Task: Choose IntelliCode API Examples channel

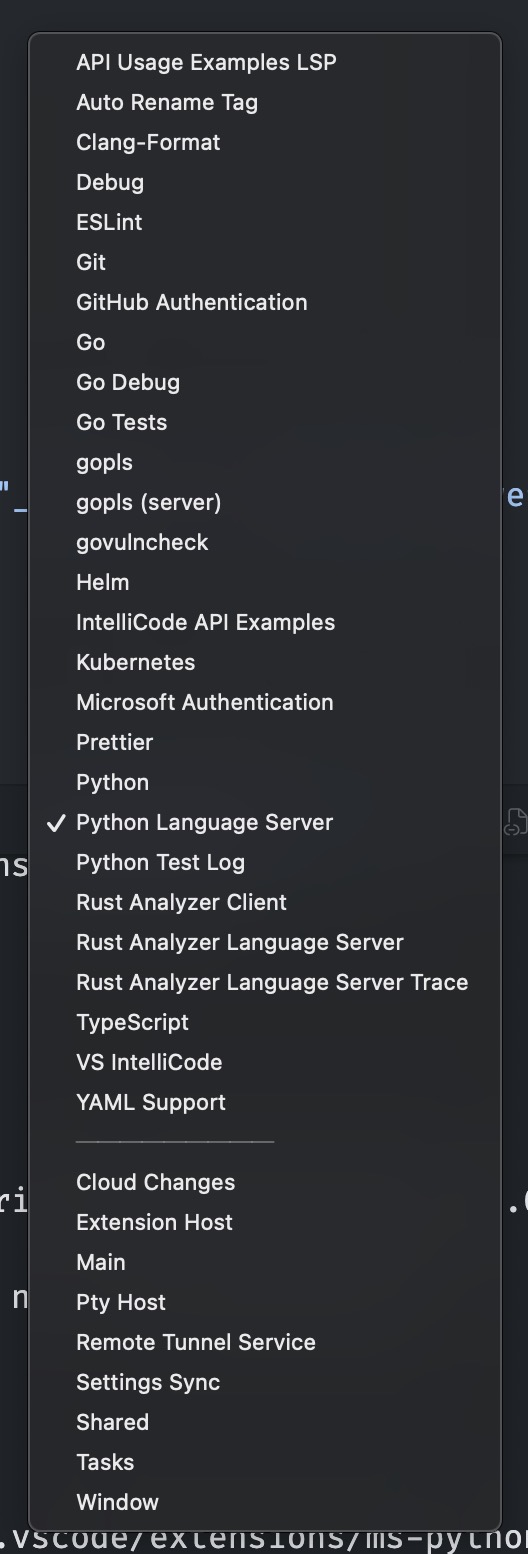Action: pyautogui.click(x=265, y=622)
